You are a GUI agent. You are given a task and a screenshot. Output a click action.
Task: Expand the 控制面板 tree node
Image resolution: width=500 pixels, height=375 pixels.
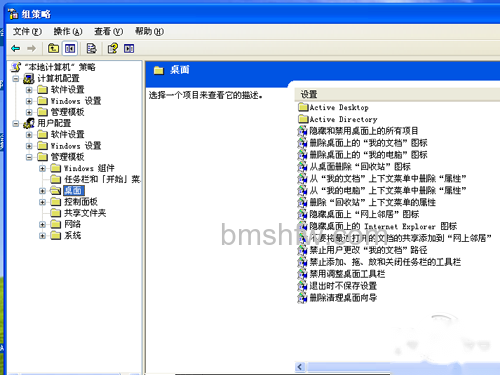(x=42, y=202)
